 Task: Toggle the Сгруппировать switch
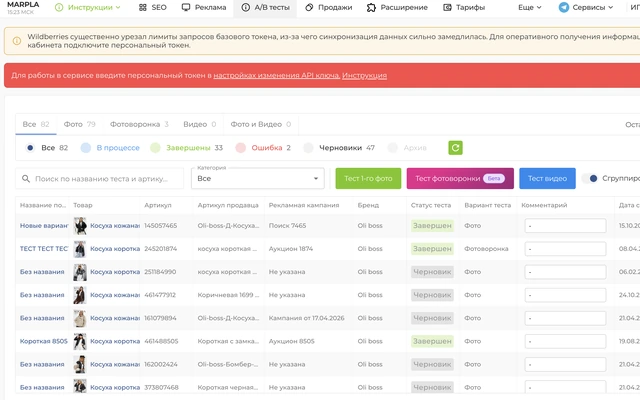(590, 178)
